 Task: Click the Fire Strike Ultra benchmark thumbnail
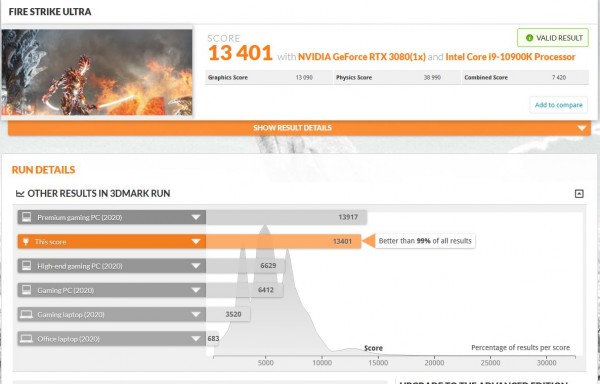coord(97,72)
